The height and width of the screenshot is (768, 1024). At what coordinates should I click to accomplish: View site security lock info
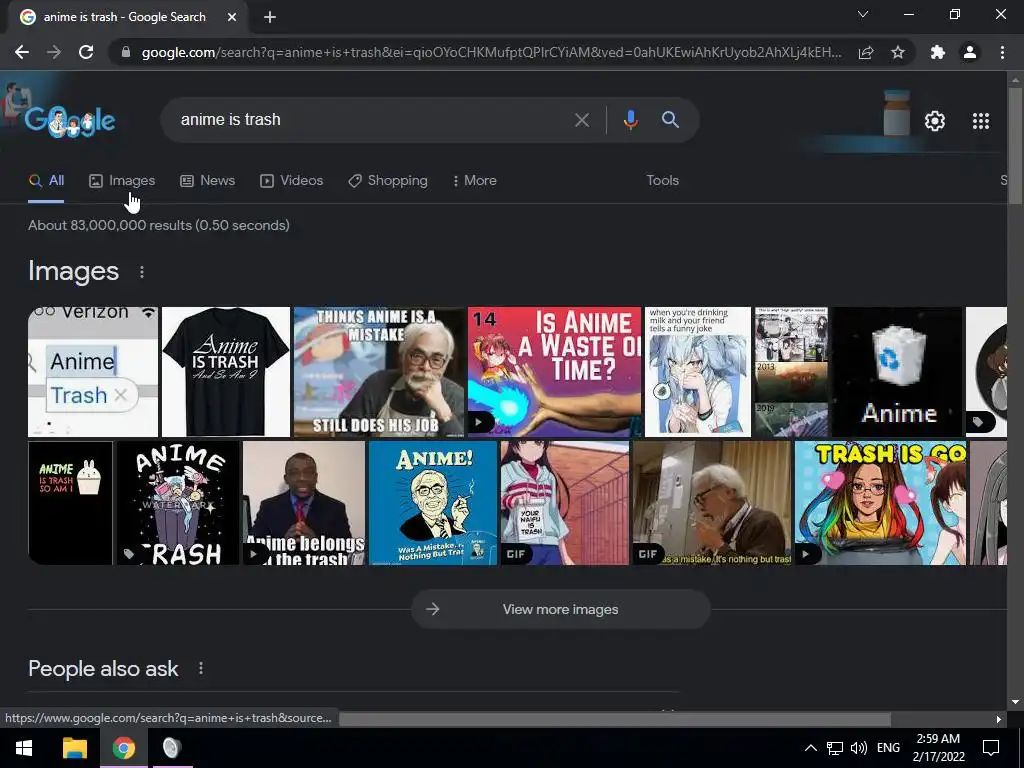126,52
